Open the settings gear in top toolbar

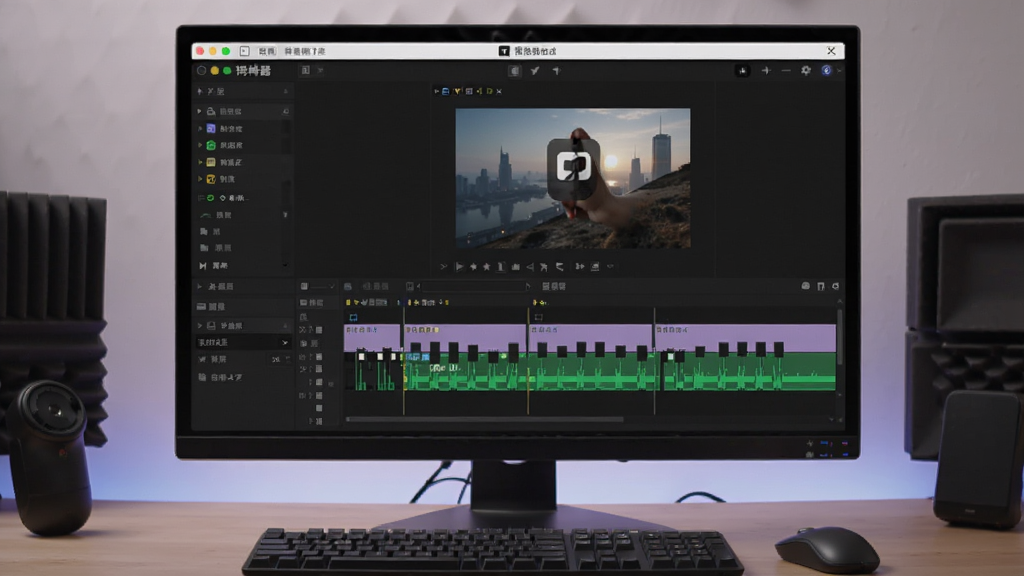click(x=806, y=71)
